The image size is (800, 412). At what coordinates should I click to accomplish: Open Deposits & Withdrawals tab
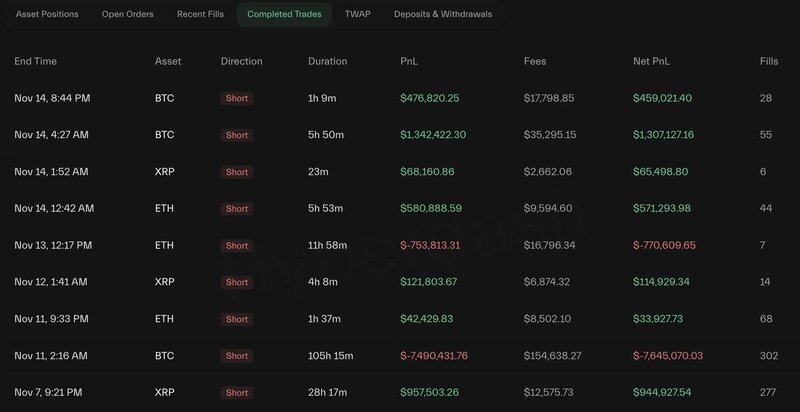click(x=443, y=15)
